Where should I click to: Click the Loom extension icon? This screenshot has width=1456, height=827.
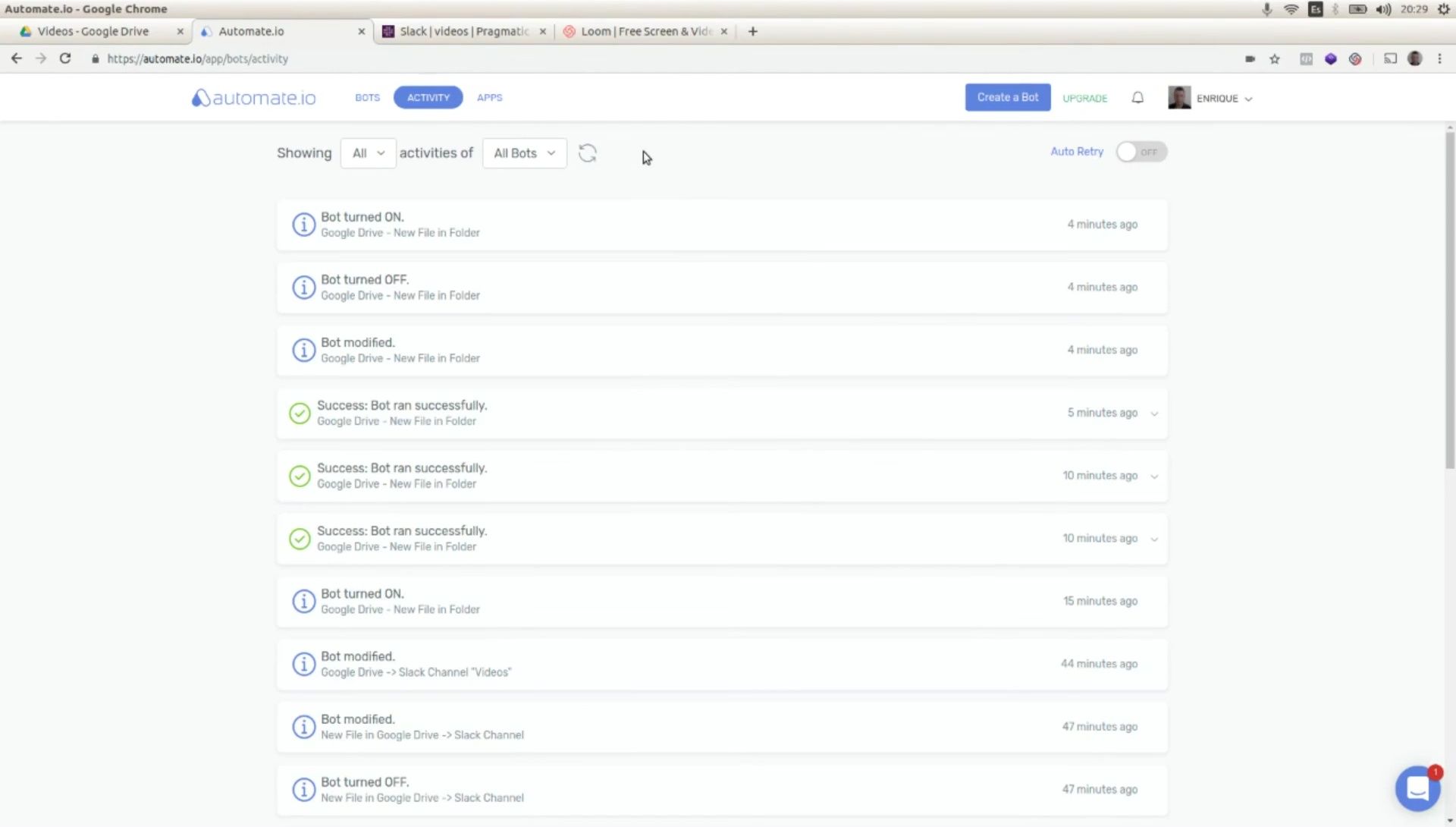[1355, 58]
